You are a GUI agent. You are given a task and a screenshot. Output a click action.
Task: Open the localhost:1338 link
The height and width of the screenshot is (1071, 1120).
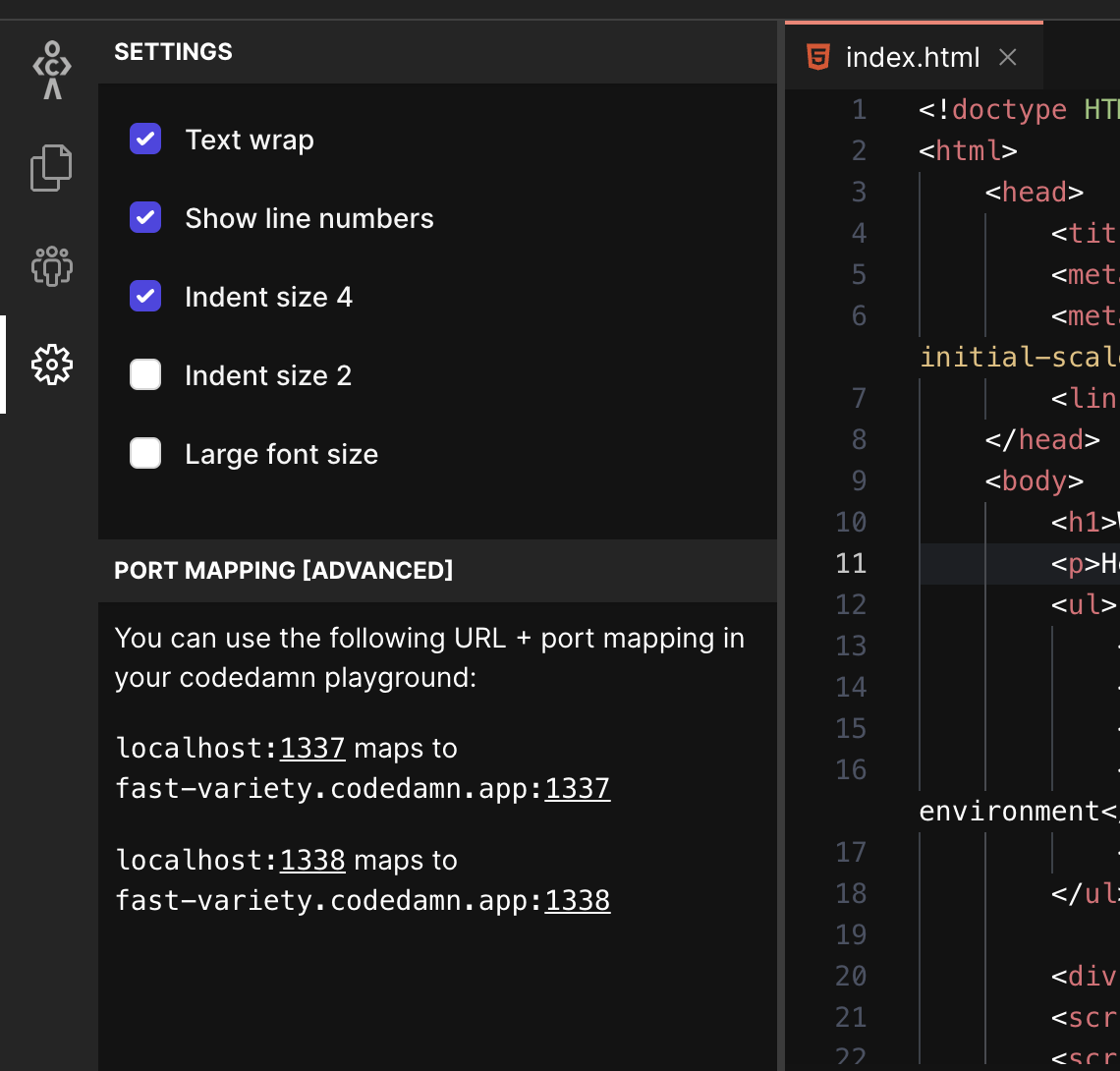click(x=312, y=860)
